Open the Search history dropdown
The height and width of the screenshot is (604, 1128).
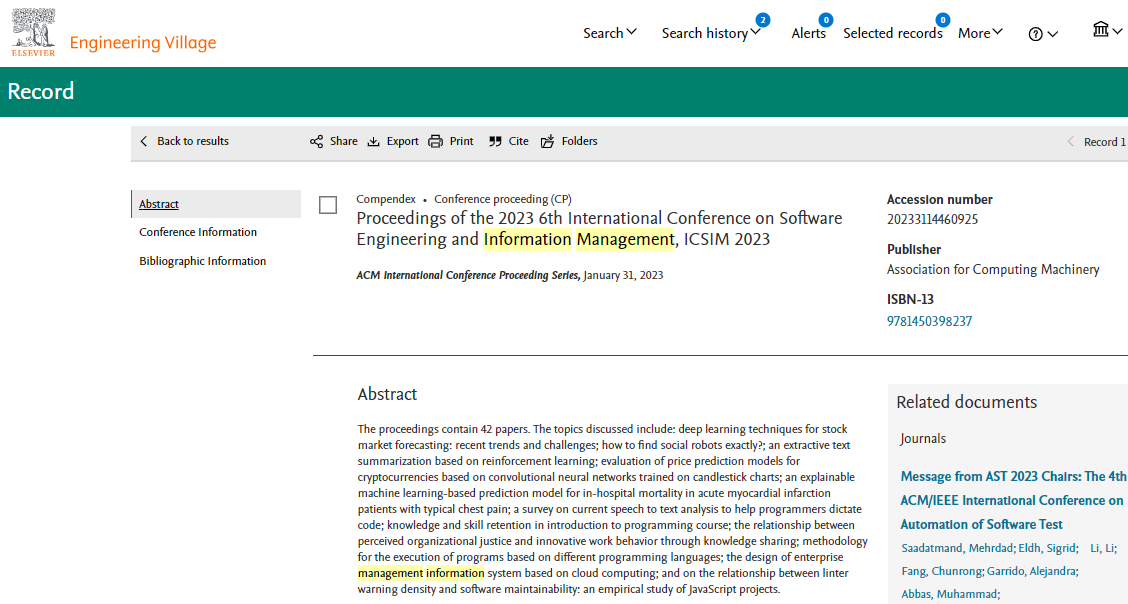(711, 33)
